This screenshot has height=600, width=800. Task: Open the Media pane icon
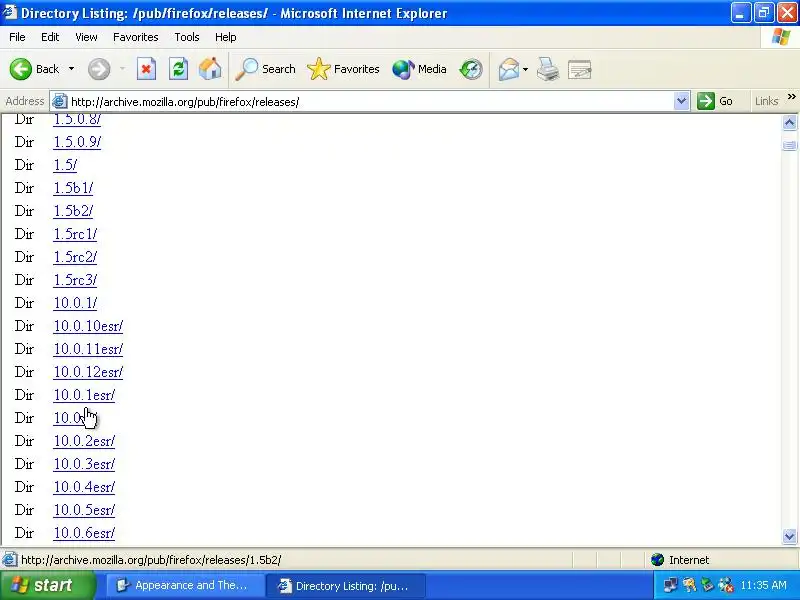click(x=419, y=69)
